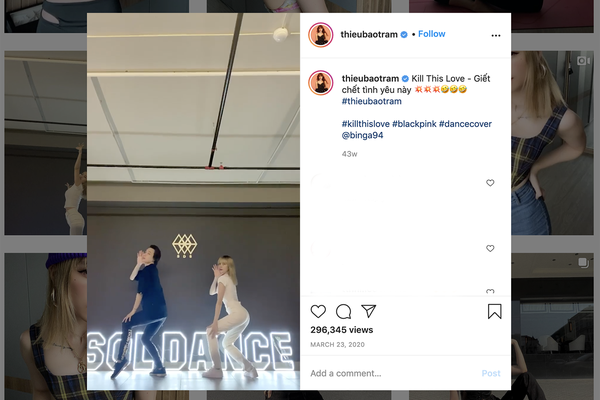The width and height of the screenshot is (600, 400).
Task: Open header profile picture avatar
Action: pos(321,34)
